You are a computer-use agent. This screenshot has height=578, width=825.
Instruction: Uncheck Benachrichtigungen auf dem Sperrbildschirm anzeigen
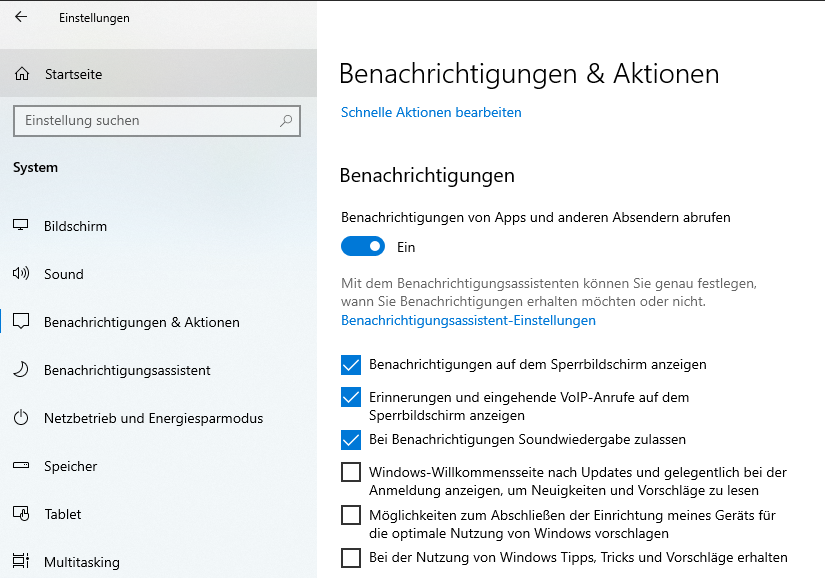click(x=351, y=364)
